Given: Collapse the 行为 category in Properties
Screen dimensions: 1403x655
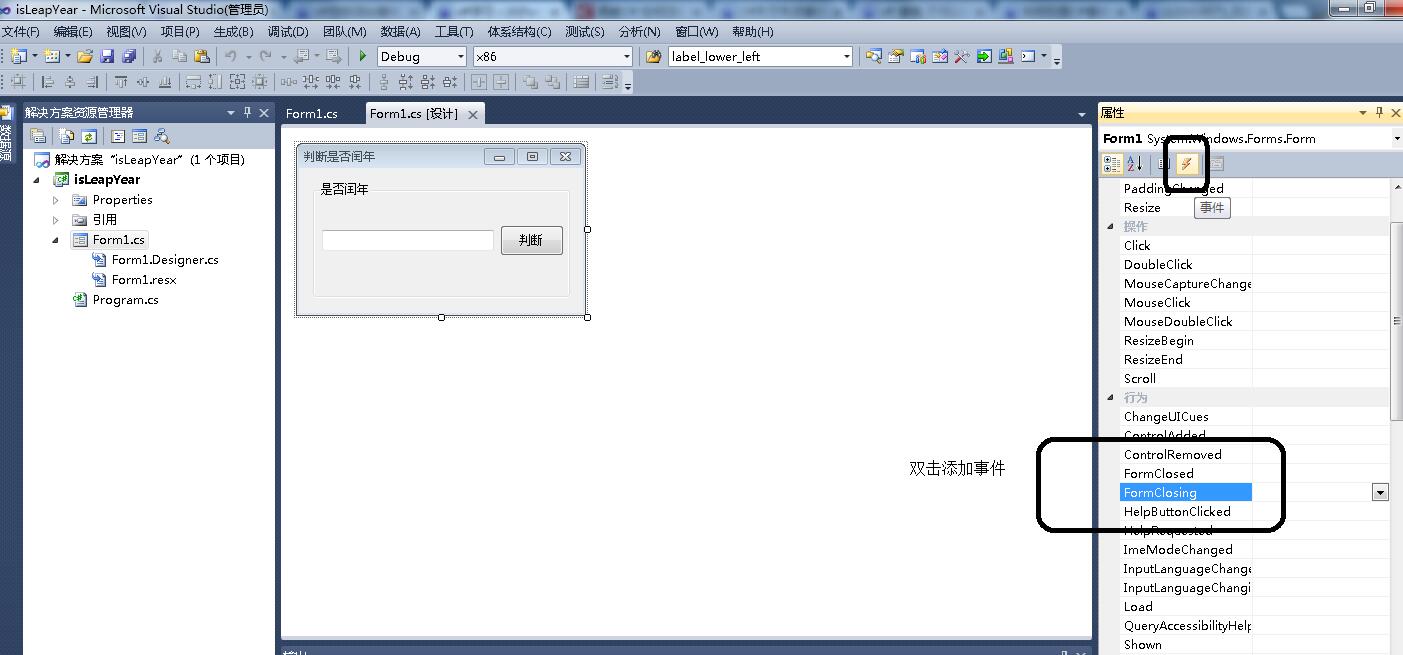Looking at the screenshot, I should click(x=1110, y=397).
